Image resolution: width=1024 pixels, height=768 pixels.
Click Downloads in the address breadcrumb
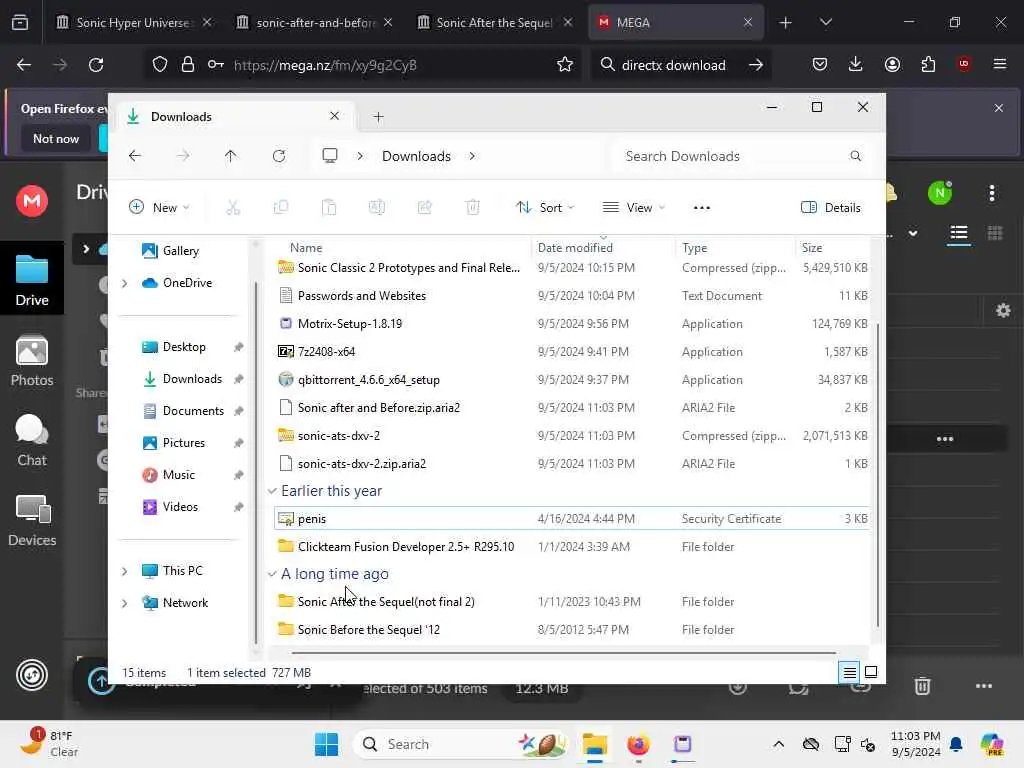[416, 156]
